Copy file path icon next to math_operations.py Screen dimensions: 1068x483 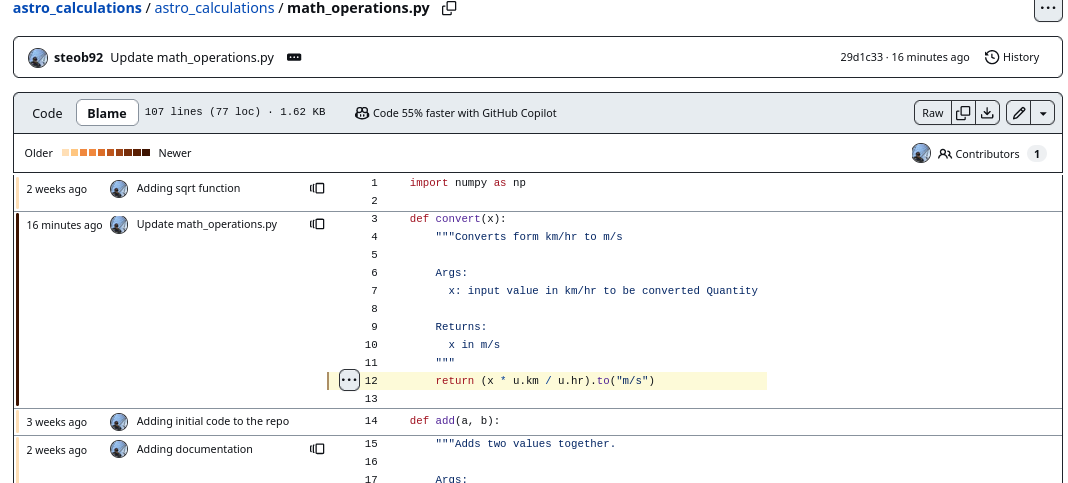(x=449, y=8)
